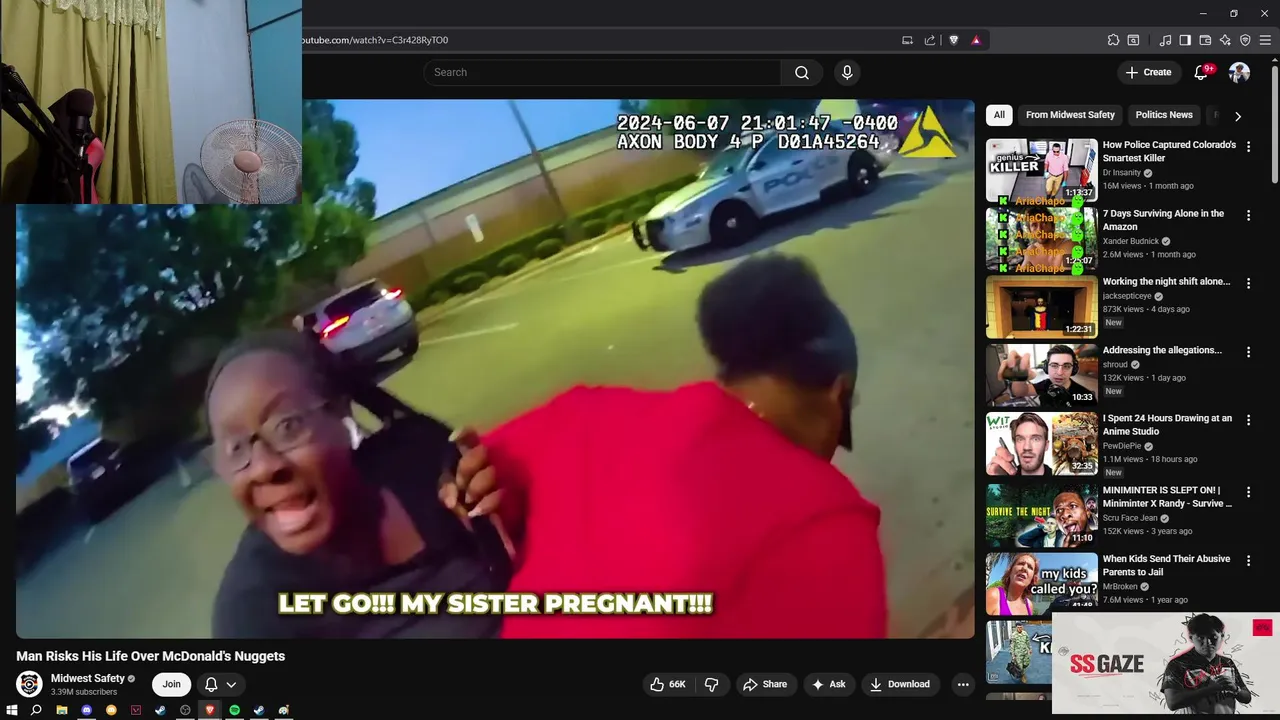
Task: Open options for 7 Days Surviving Amazon video
Action: (1248, 215)
